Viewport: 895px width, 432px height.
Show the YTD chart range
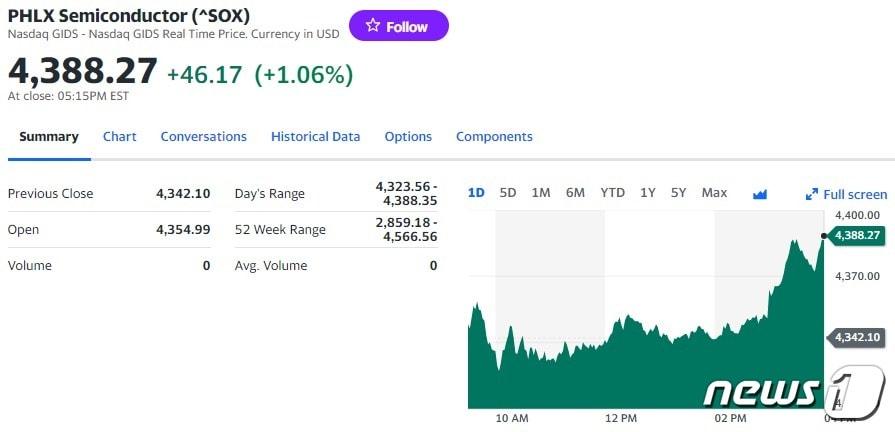(x=612, y=192)
